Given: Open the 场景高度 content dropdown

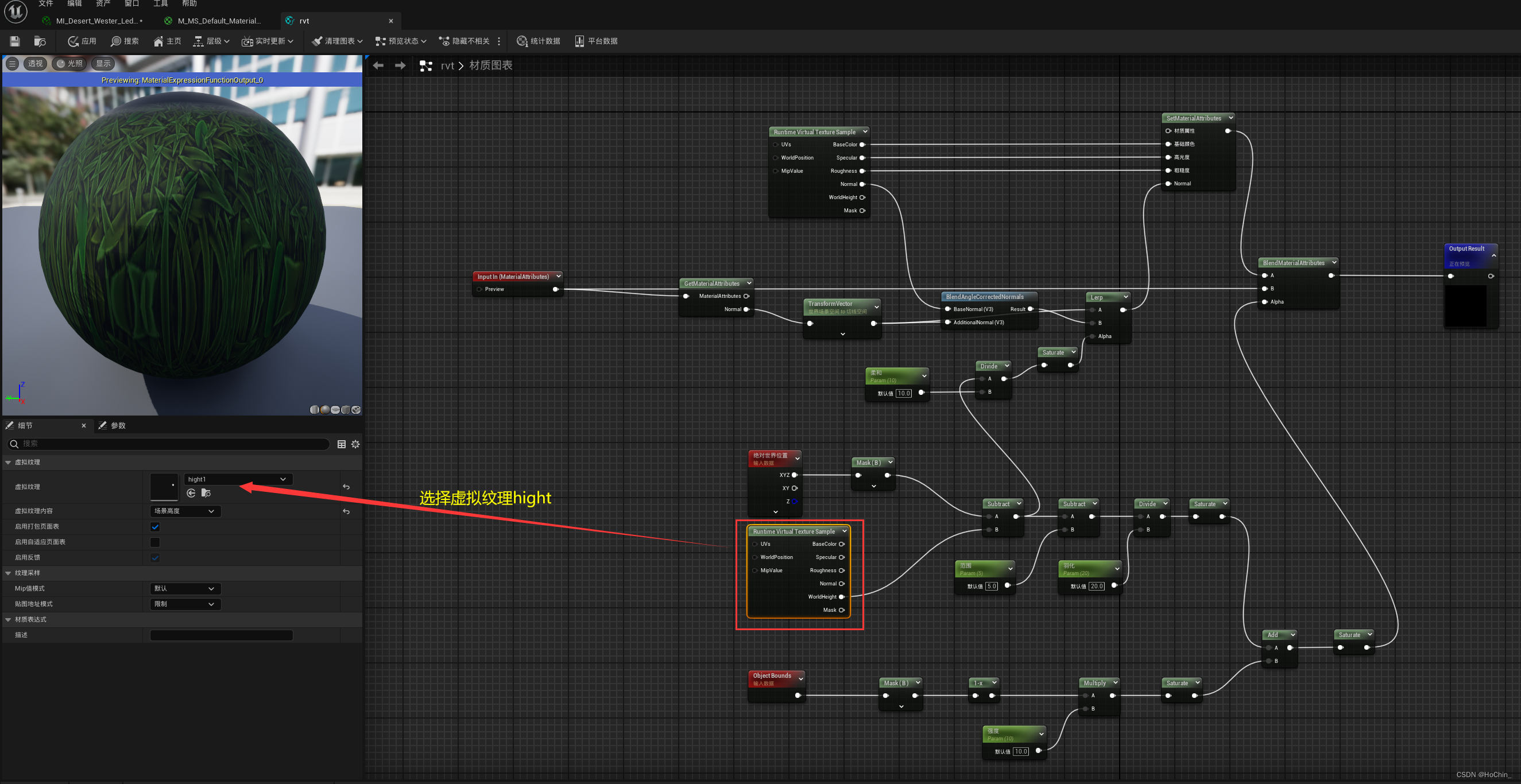Looking at the screenshot, I should (x=185, y=511).
